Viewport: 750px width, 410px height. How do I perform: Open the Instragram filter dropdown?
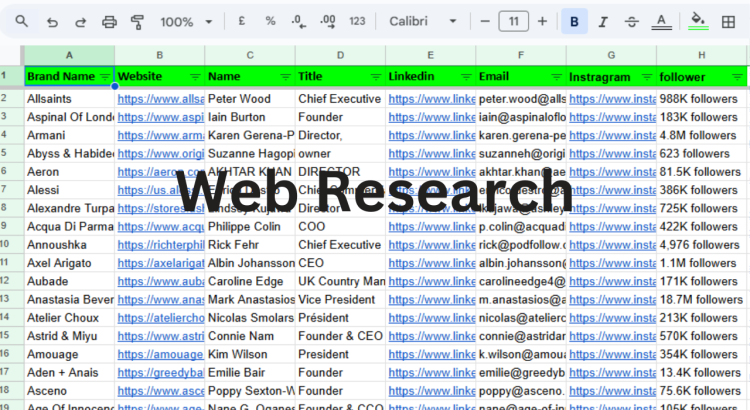[x=647, y=77]
